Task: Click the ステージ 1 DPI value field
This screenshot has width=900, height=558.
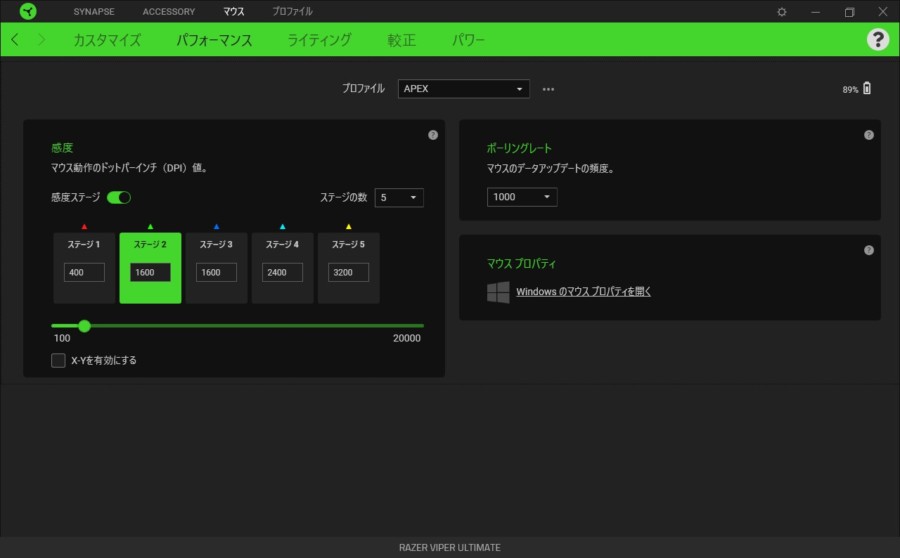Action: 84,272
